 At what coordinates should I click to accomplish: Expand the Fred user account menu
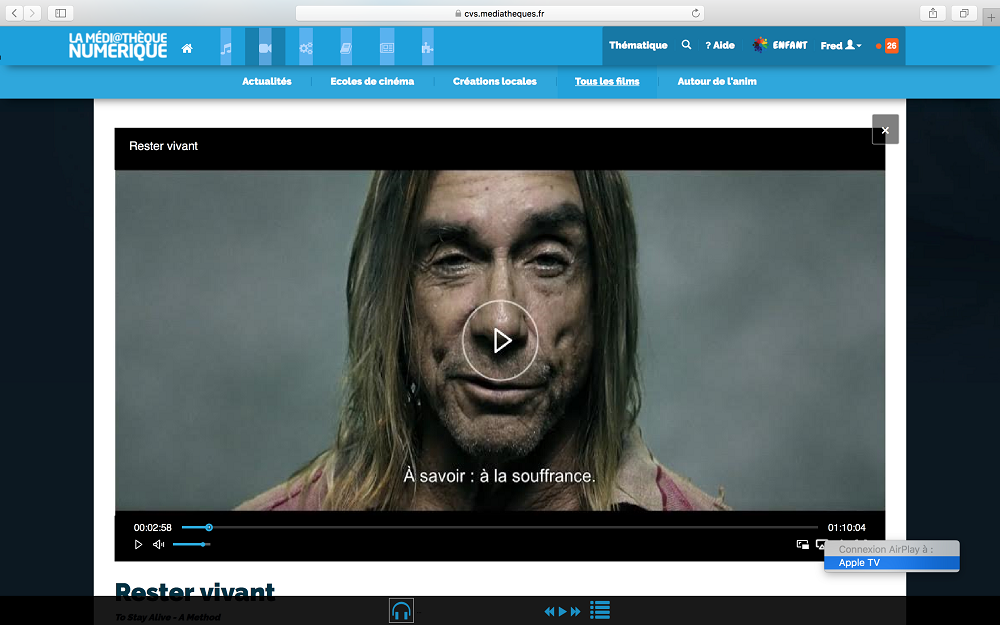(x=841, y=45)
